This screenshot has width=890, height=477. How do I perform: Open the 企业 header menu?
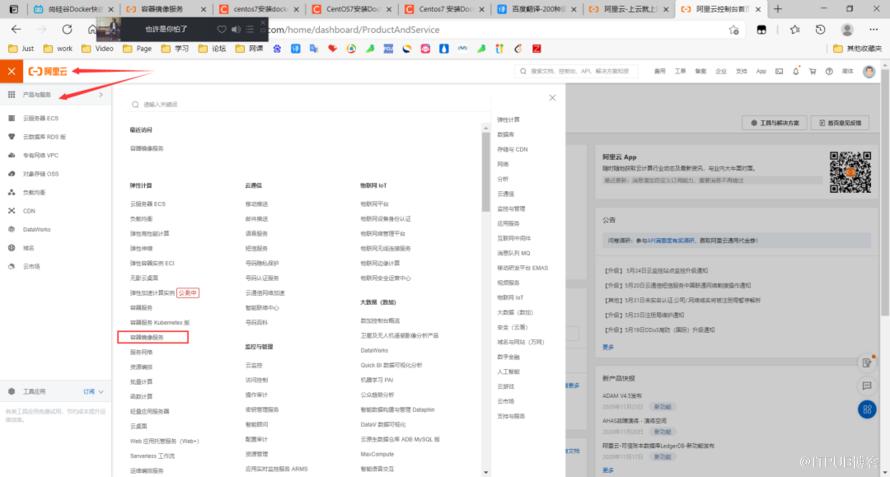click(x=721, y=72)
